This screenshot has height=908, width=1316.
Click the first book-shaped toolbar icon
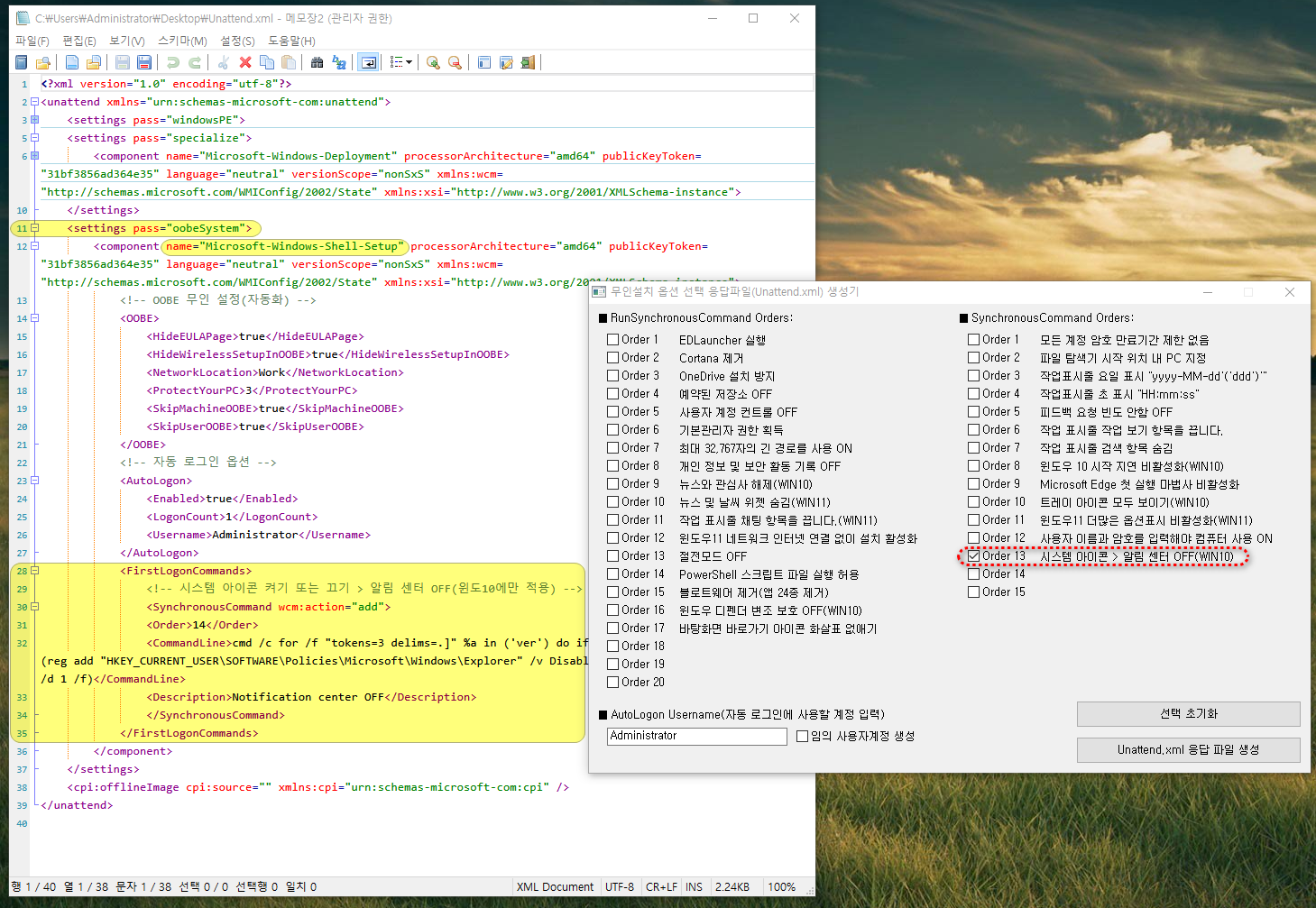click(x=21, y=62)
